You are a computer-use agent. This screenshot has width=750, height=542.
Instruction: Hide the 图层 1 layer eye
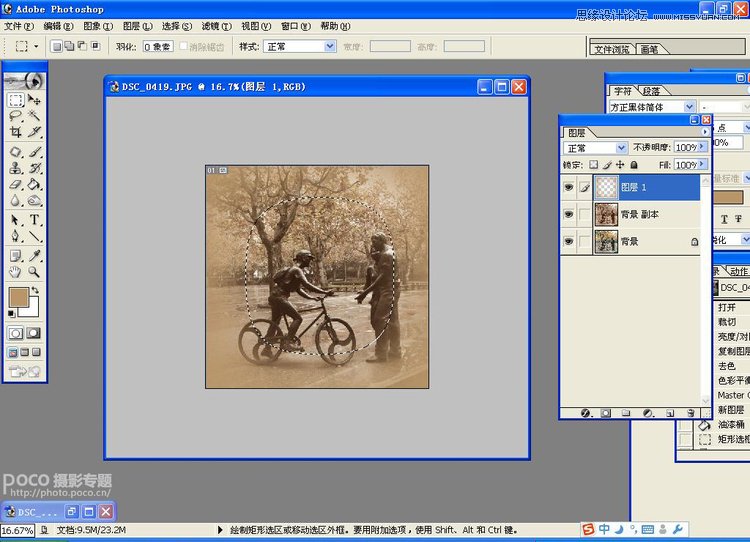coord(568,188)
